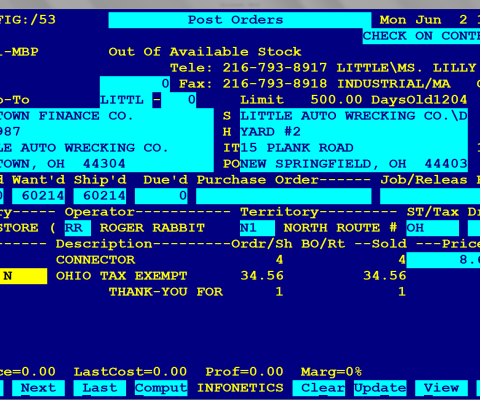Click the Next button in the bottom bar
480x400 pixels.
click(x=38, y=388)
